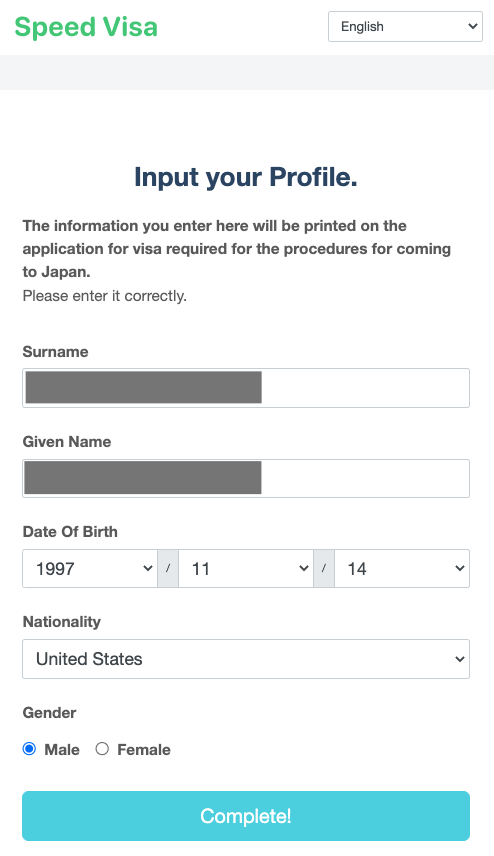494x856 pixels.
Task: Open the birth month dropdown showing 11
Action: point(246,568)
